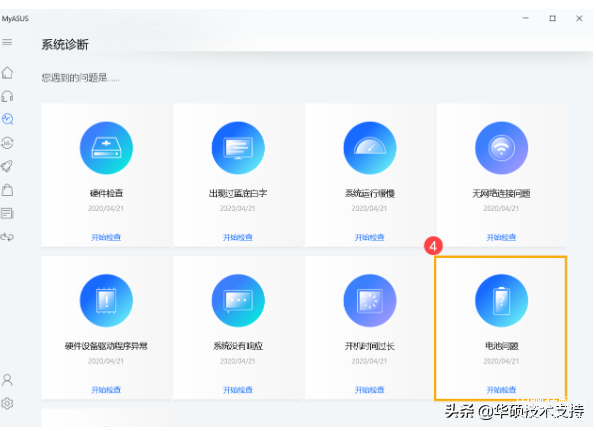
Task: Close the MyASUS window
Action: pyautogui.click(x=579, y=18)
